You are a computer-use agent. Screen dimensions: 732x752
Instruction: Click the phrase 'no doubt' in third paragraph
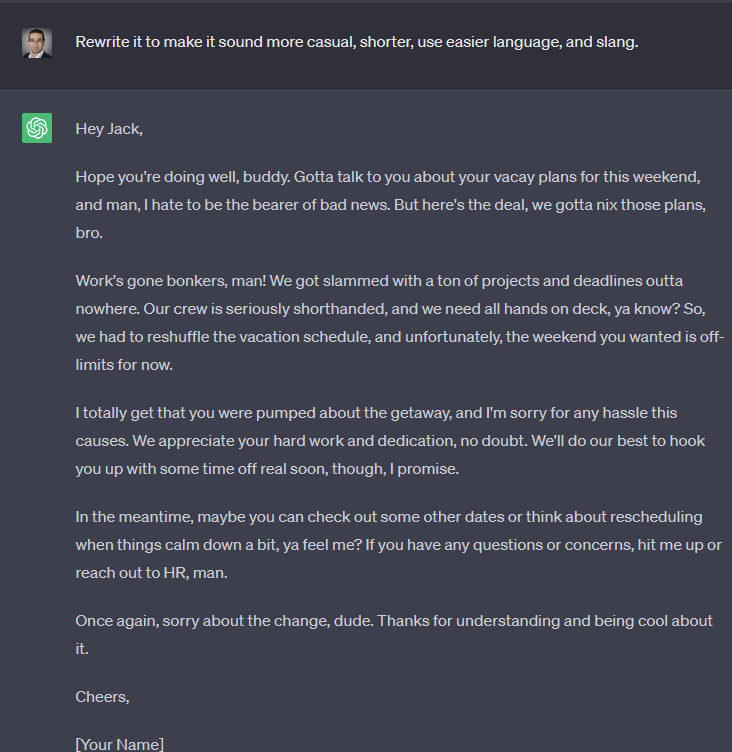[492, 441]
